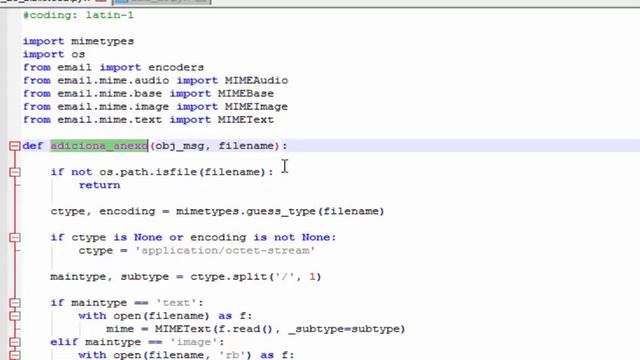Collapse the def adiciona_anexo function fold
640x360 pixels.
coord(15,146)
